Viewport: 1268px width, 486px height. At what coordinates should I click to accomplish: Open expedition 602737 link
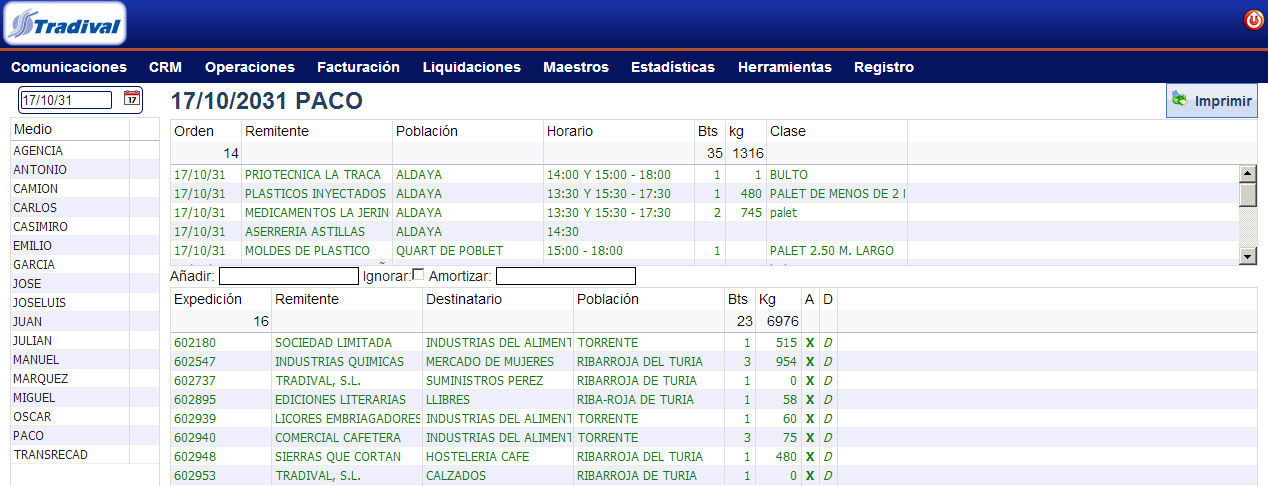click(x=195, y=381)
